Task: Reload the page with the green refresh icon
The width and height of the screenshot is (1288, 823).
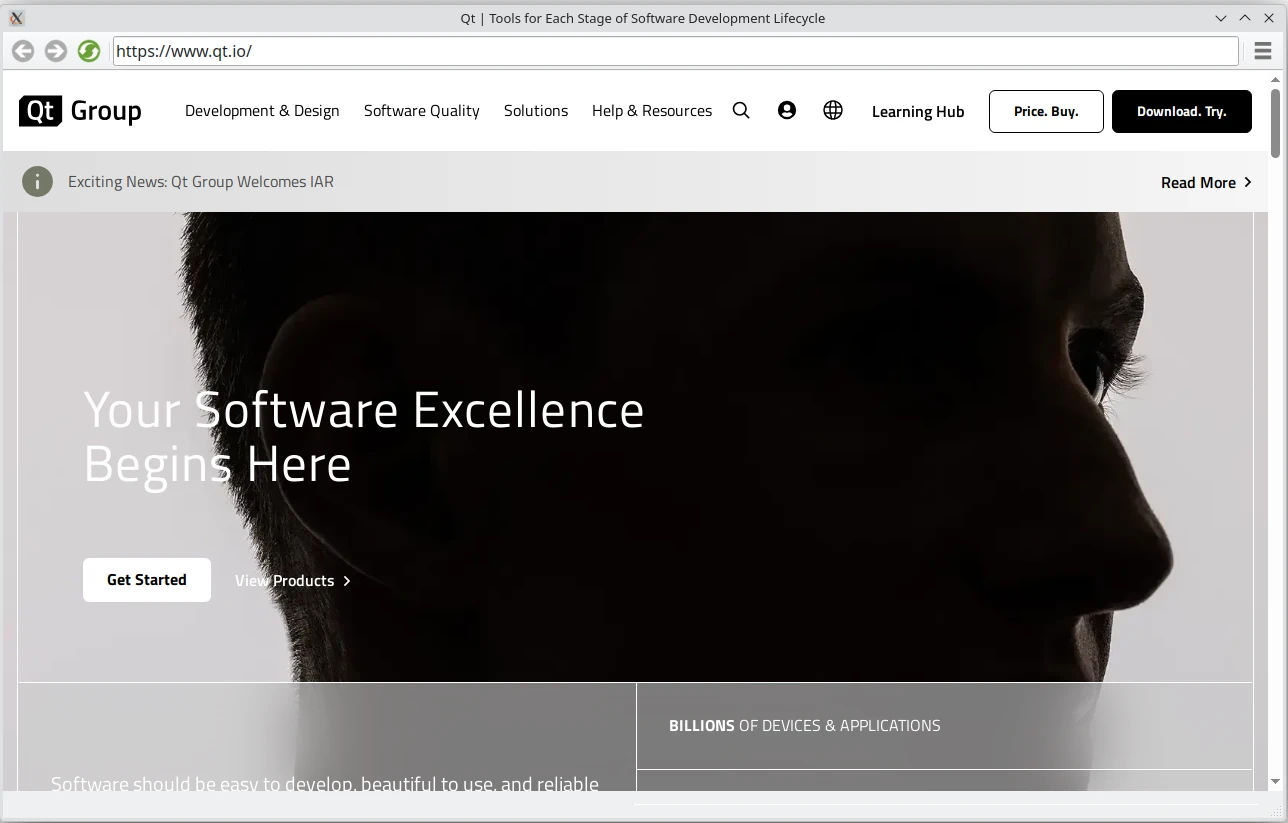Action: pos(89,50)
